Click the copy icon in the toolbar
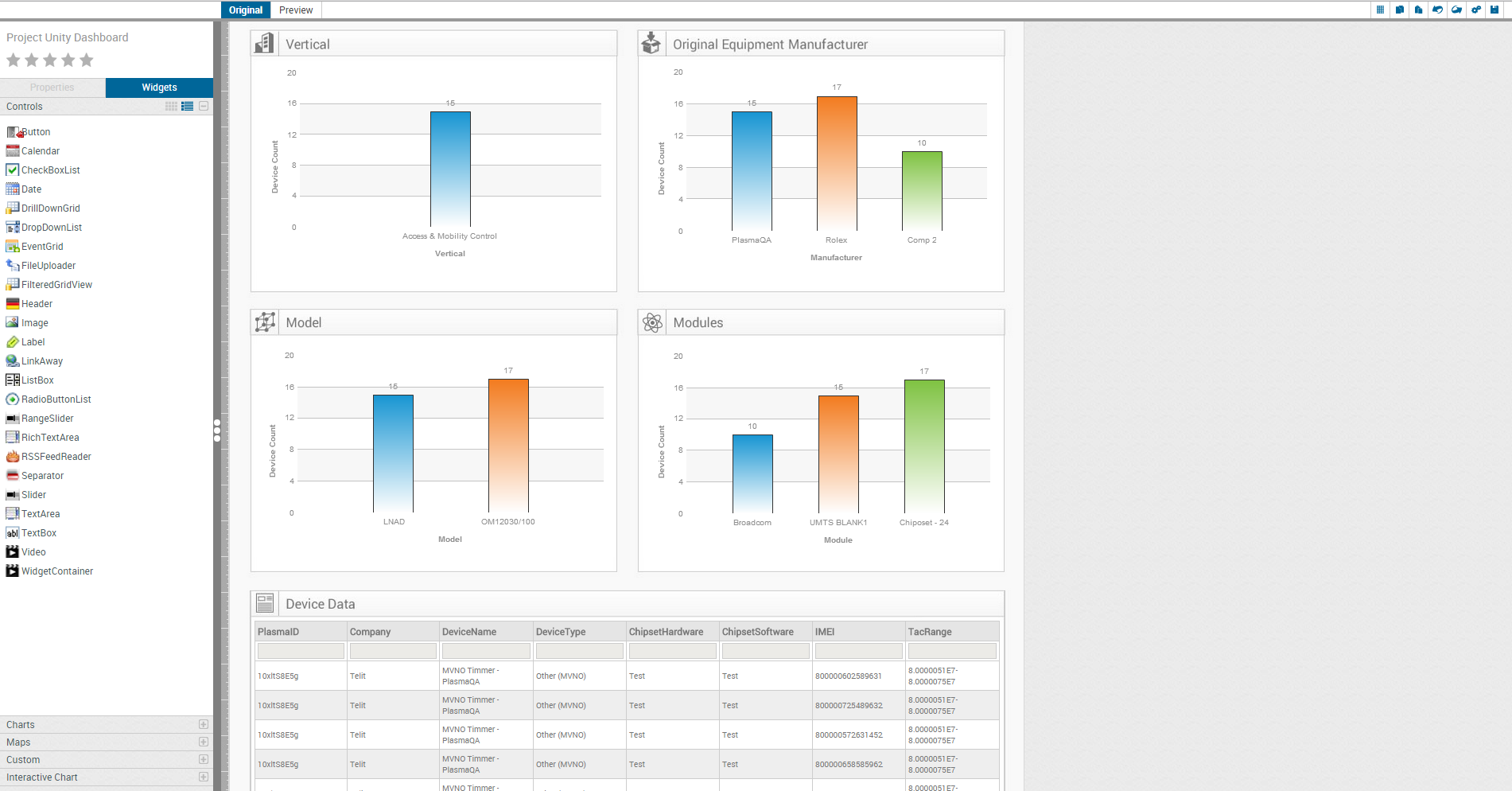This screenshot has height=791, width=1512. tap(1400, 10)
